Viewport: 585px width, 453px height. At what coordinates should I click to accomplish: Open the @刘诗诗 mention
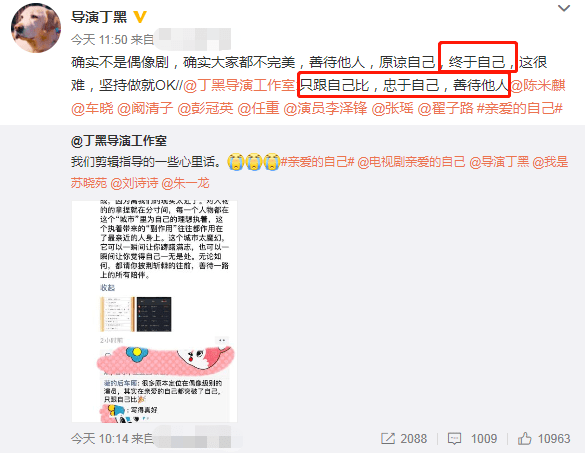(x=135, y=183)
